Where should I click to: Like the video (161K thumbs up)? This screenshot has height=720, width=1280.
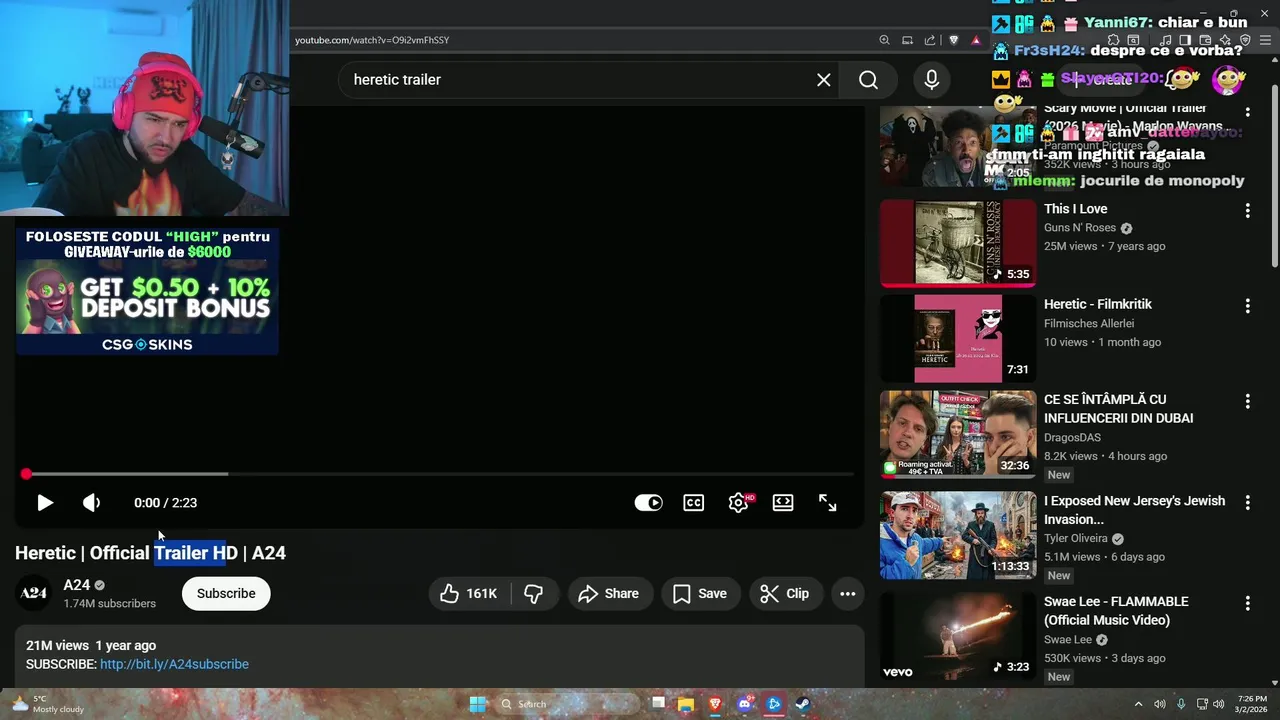pos(469,594)
